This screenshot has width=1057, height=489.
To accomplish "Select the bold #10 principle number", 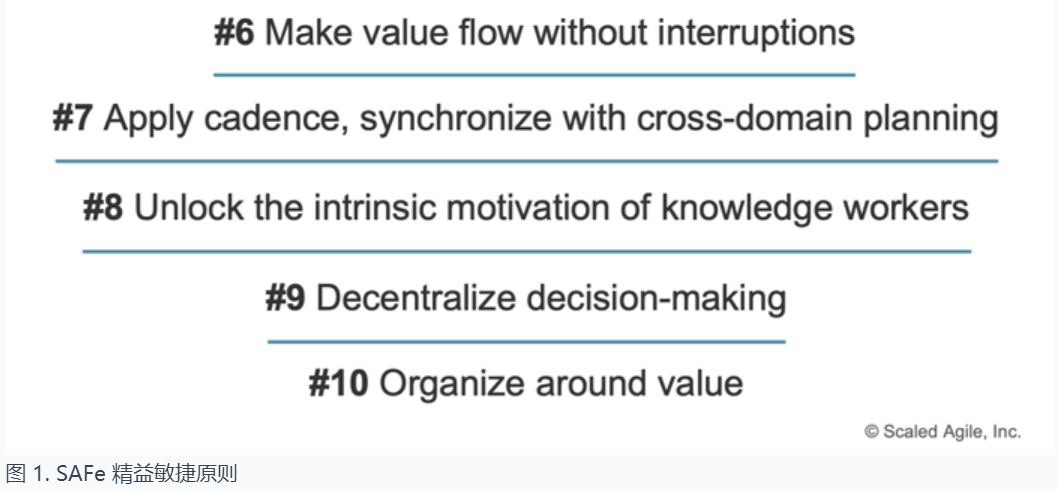I will [x=338, y=384].
